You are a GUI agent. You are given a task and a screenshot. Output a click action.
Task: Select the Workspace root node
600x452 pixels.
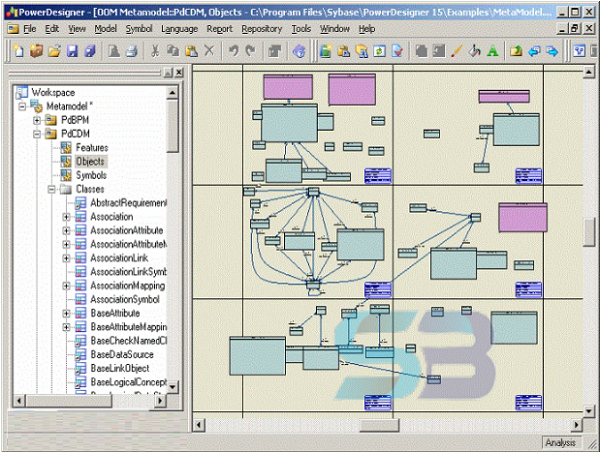pyautogui.click(x=53, y=92)
